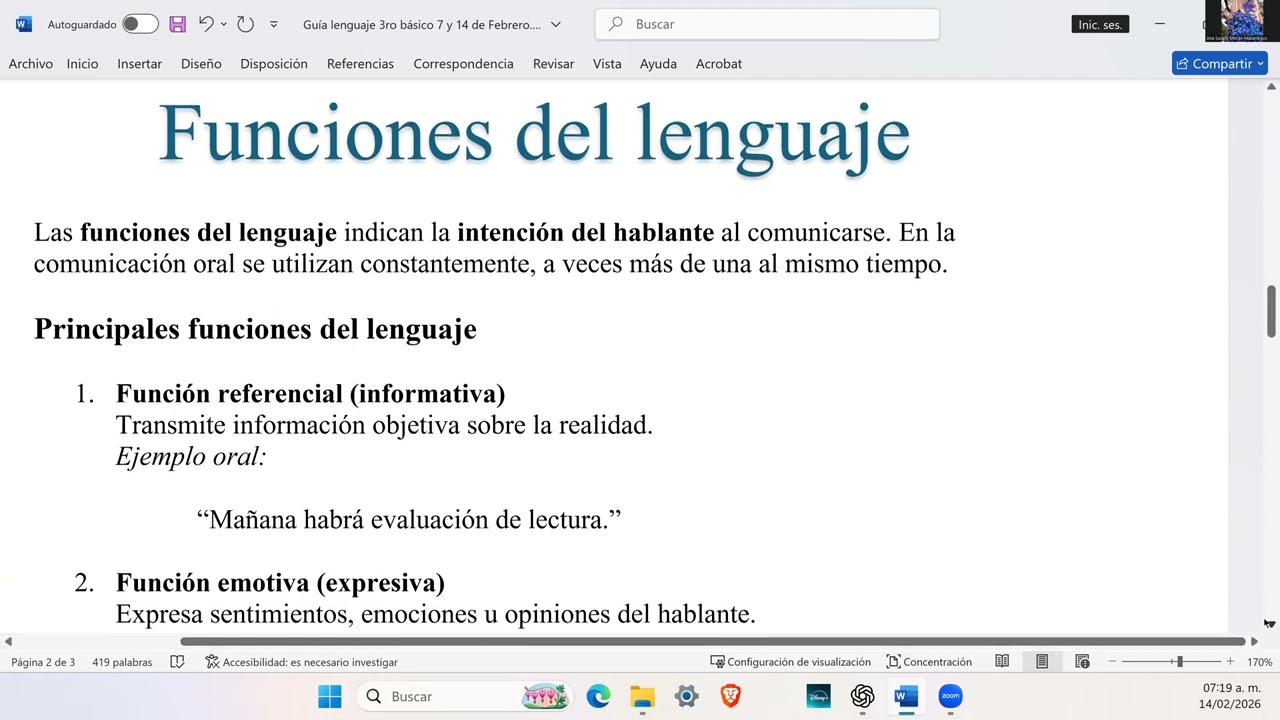Image resolution: width=1280 pixels, height=720 pixels.
Task: Click in the Buscar search field in Word
Action: pyautogui.click(x=767, y=24)
